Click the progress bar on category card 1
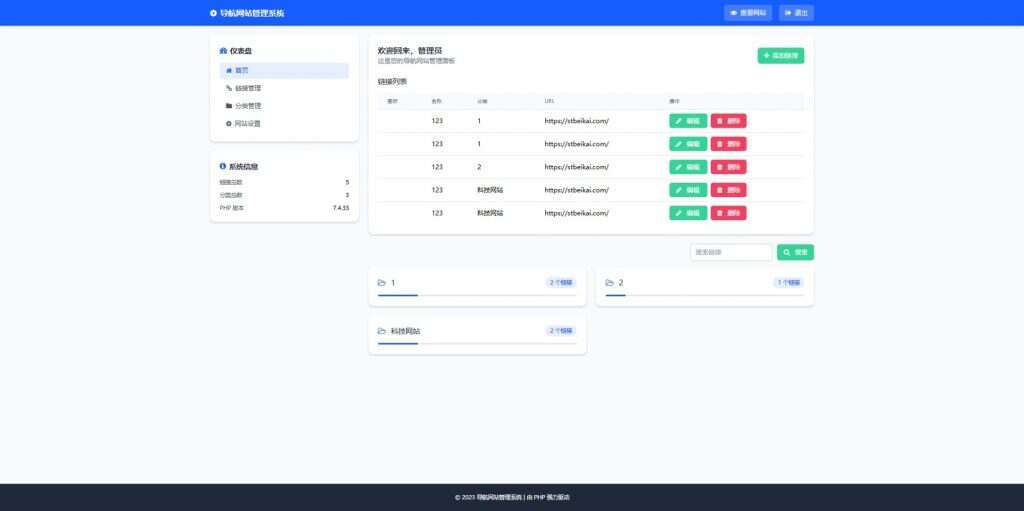Screen dimensions: 1024x511 [x=477, y=295]
